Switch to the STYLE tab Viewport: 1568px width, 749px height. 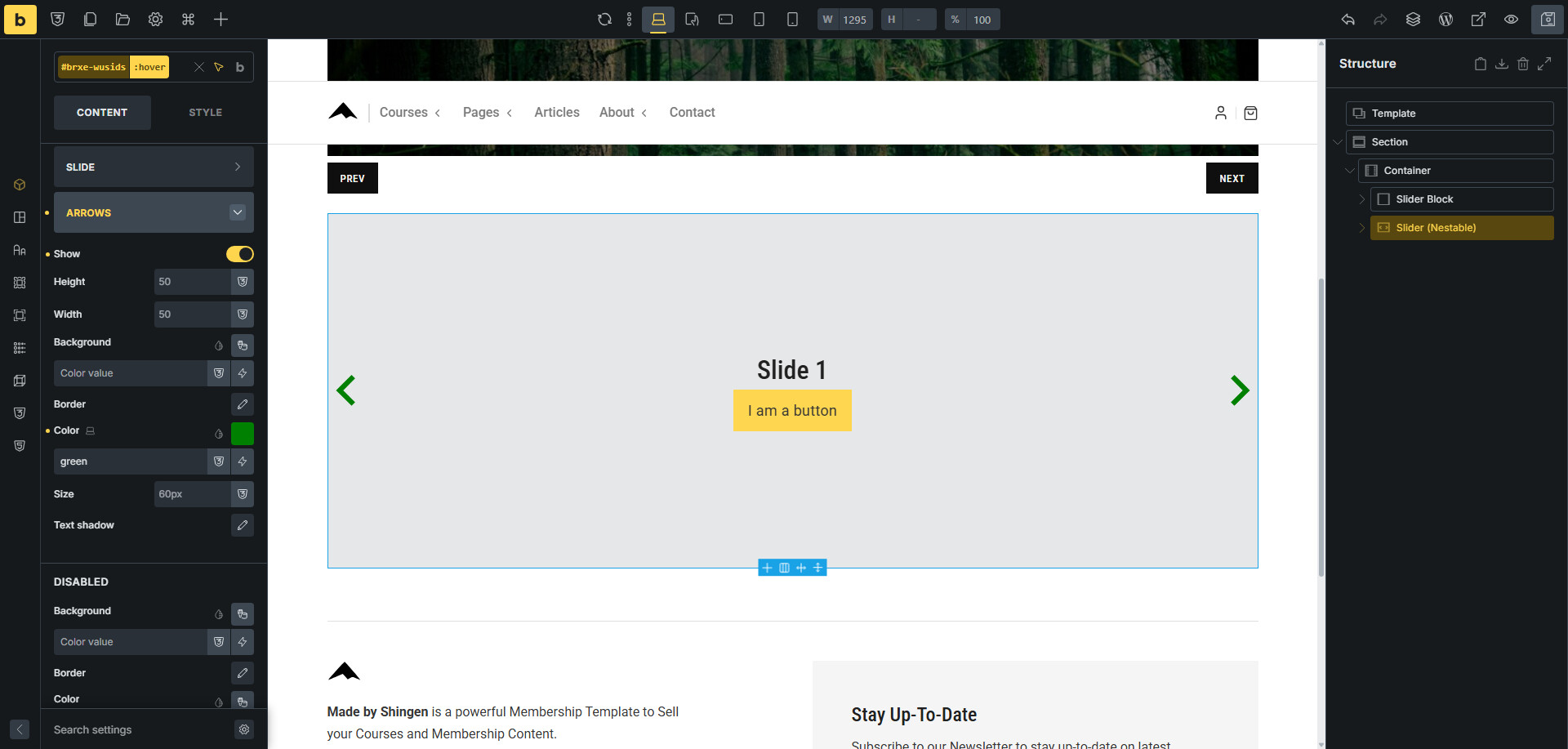tap(205, 113)
